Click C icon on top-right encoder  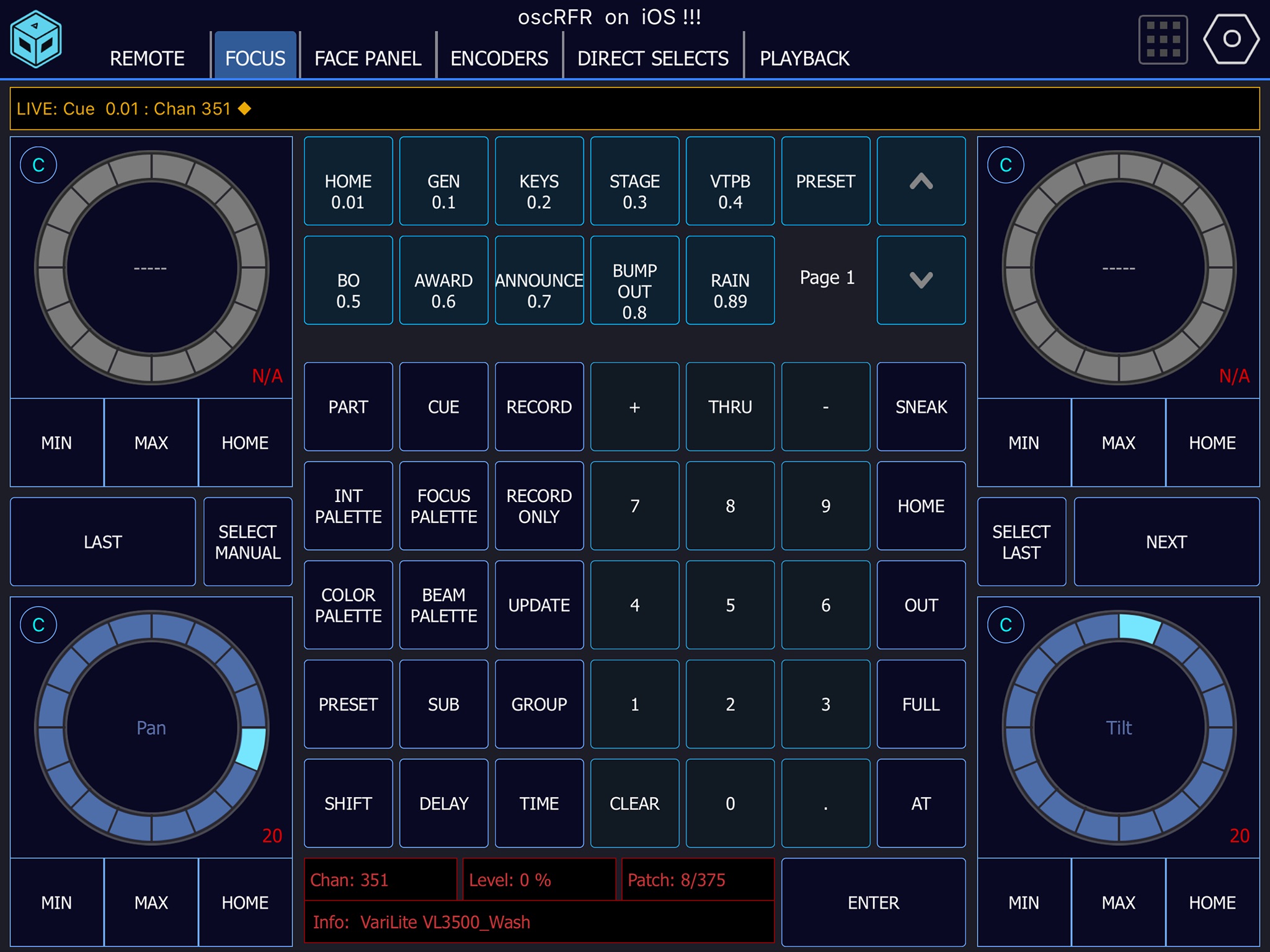click(x=1005, y=165)
